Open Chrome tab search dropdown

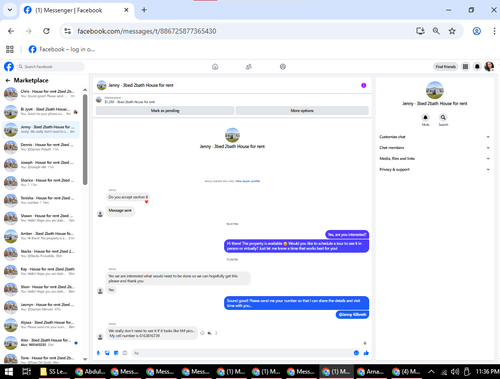pos(10,10)
